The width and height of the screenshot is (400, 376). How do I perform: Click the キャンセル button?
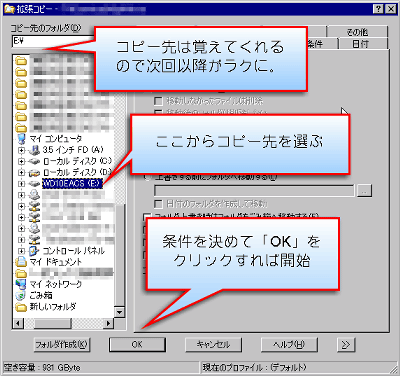[x=213, y=344]
